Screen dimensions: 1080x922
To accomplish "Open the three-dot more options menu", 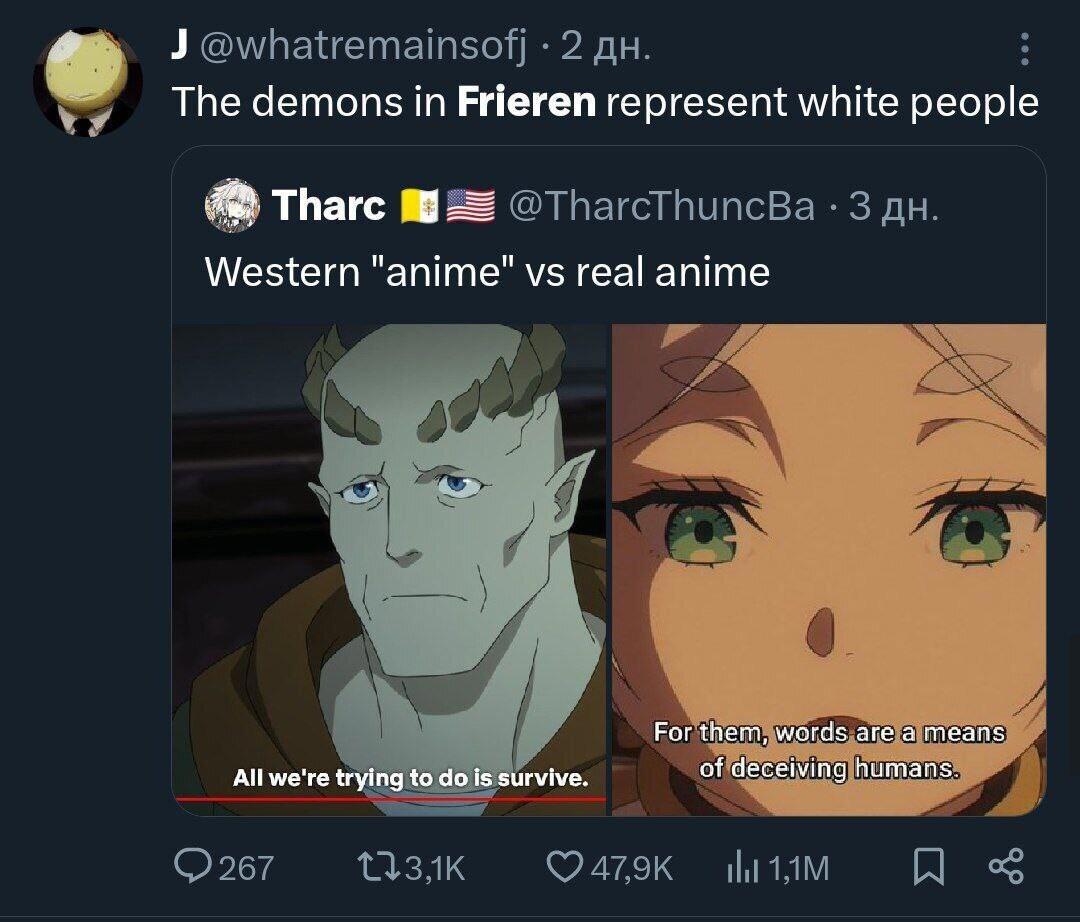I will click(1025, 49).
